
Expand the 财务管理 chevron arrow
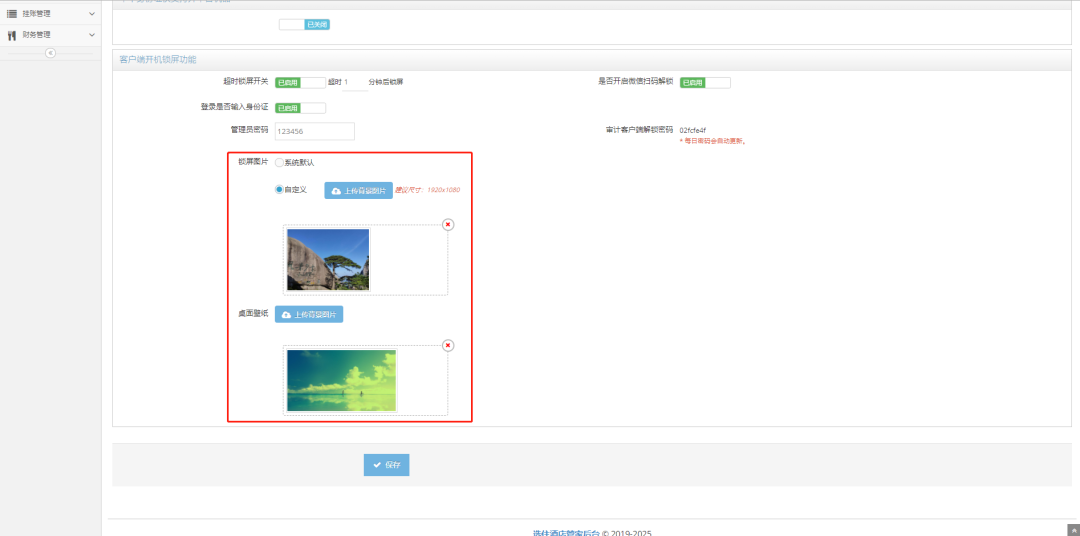tap(92, 34)
